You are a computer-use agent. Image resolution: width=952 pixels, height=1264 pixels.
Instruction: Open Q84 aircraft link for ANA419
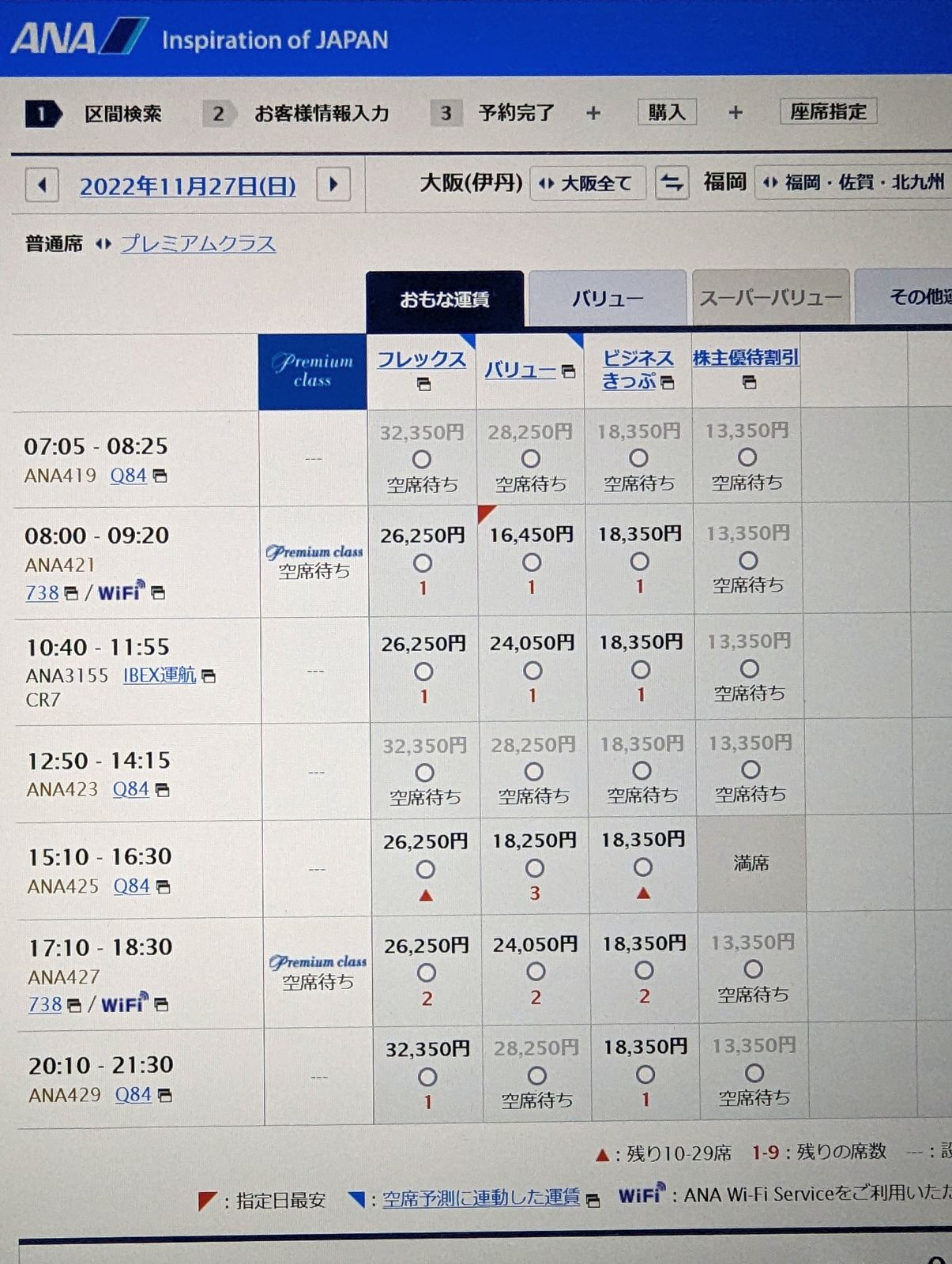point(129,476)
